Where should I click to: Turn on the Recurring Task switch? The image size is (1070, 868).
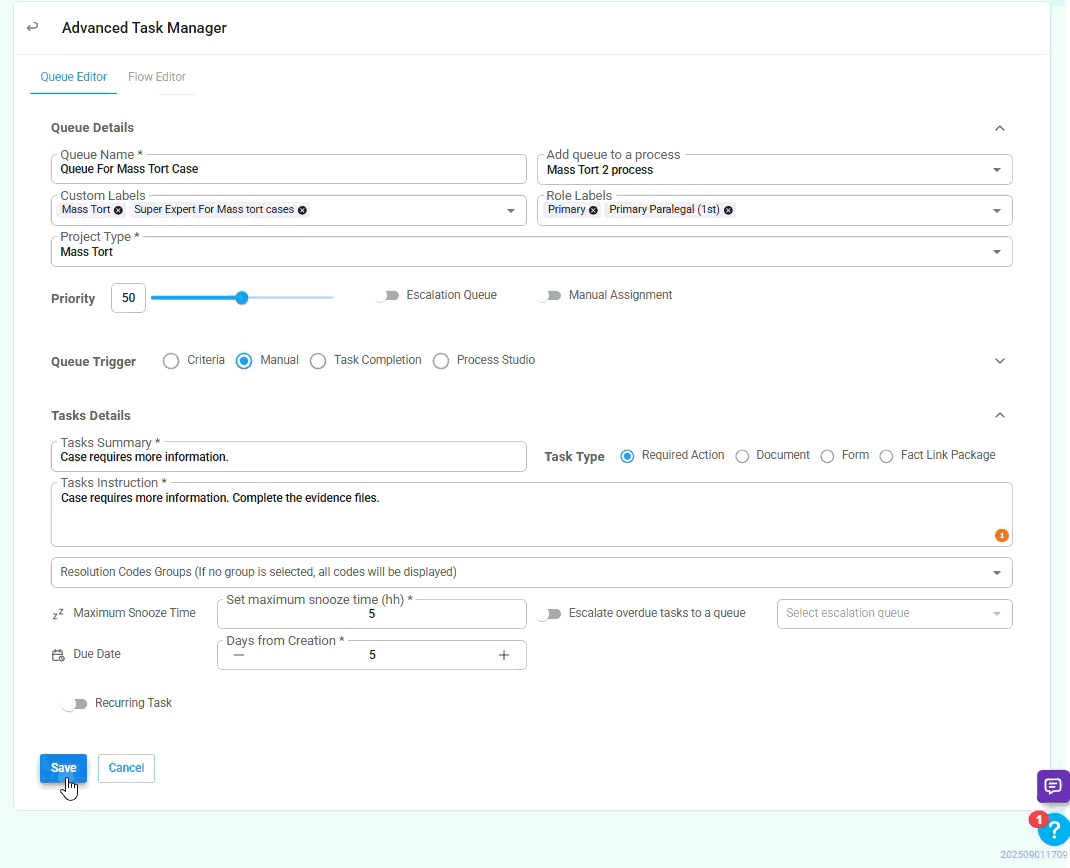point(75,704)
